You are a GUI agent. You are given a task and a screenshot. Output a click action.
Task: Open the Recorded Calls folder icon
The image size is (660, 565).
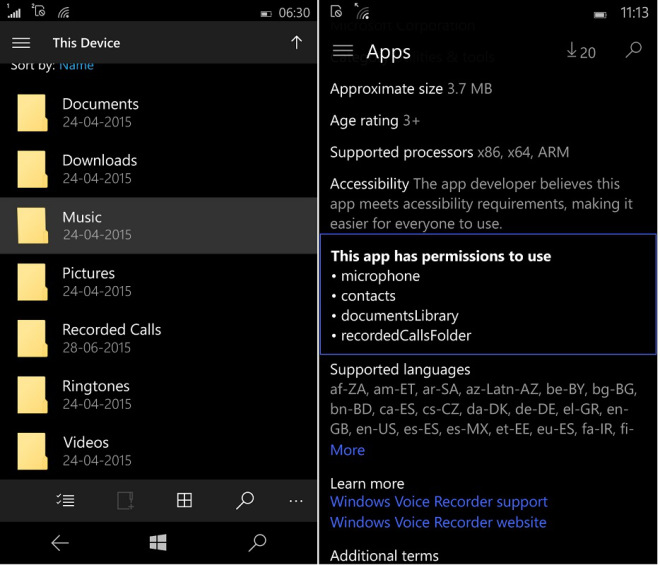pos(32,338)
